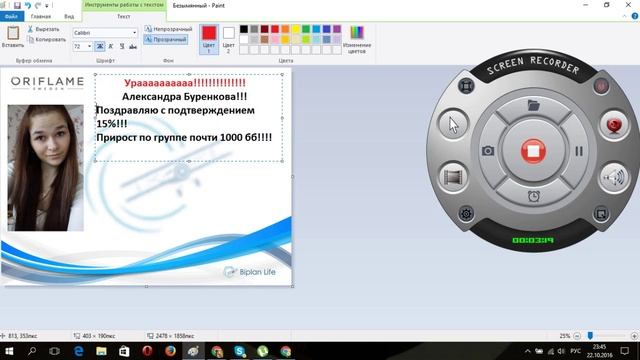Image resolution: width=640 pixels, height=360 pixels.
Task: Toggle the webcam button in Screen Recorder
Action: [x=613, y=125]
